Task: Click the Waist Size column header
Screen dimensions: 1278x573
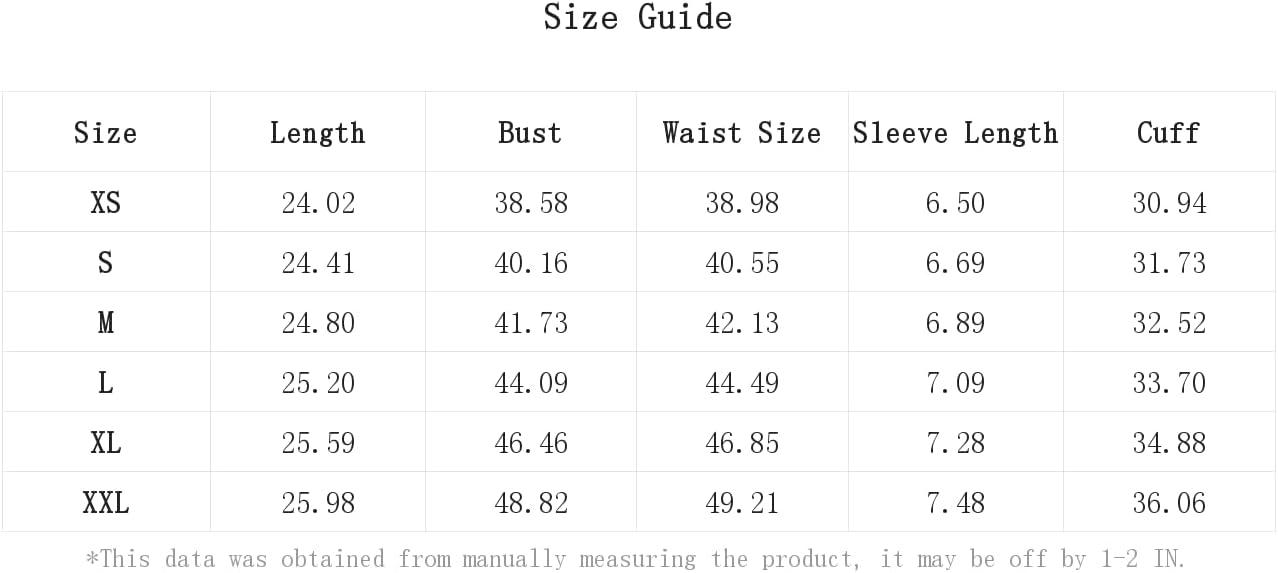Action: [x=742, y=133]
